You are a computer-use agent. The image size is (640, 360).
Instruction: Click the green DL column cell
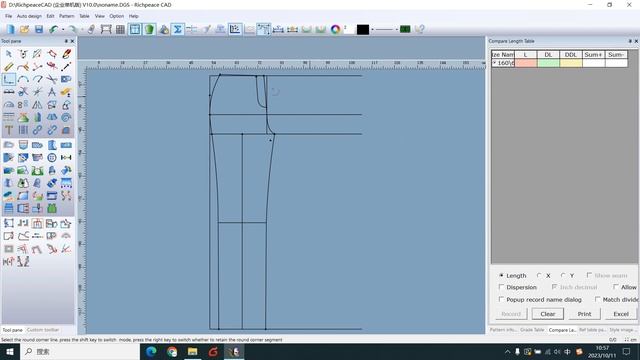pyautogui.click(x=548, y=63)
